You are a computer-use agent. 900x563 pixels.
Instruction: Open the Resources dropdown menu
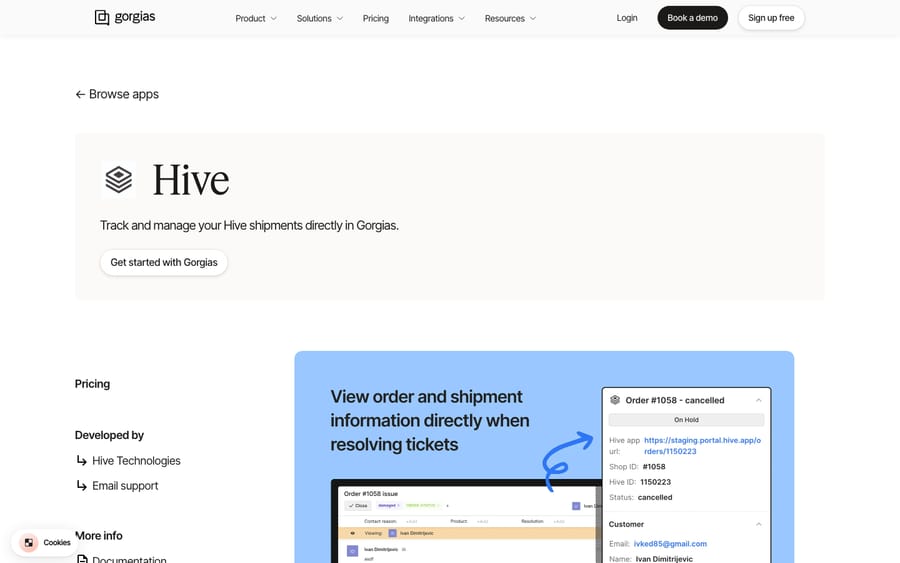click(x=510, y=18)
